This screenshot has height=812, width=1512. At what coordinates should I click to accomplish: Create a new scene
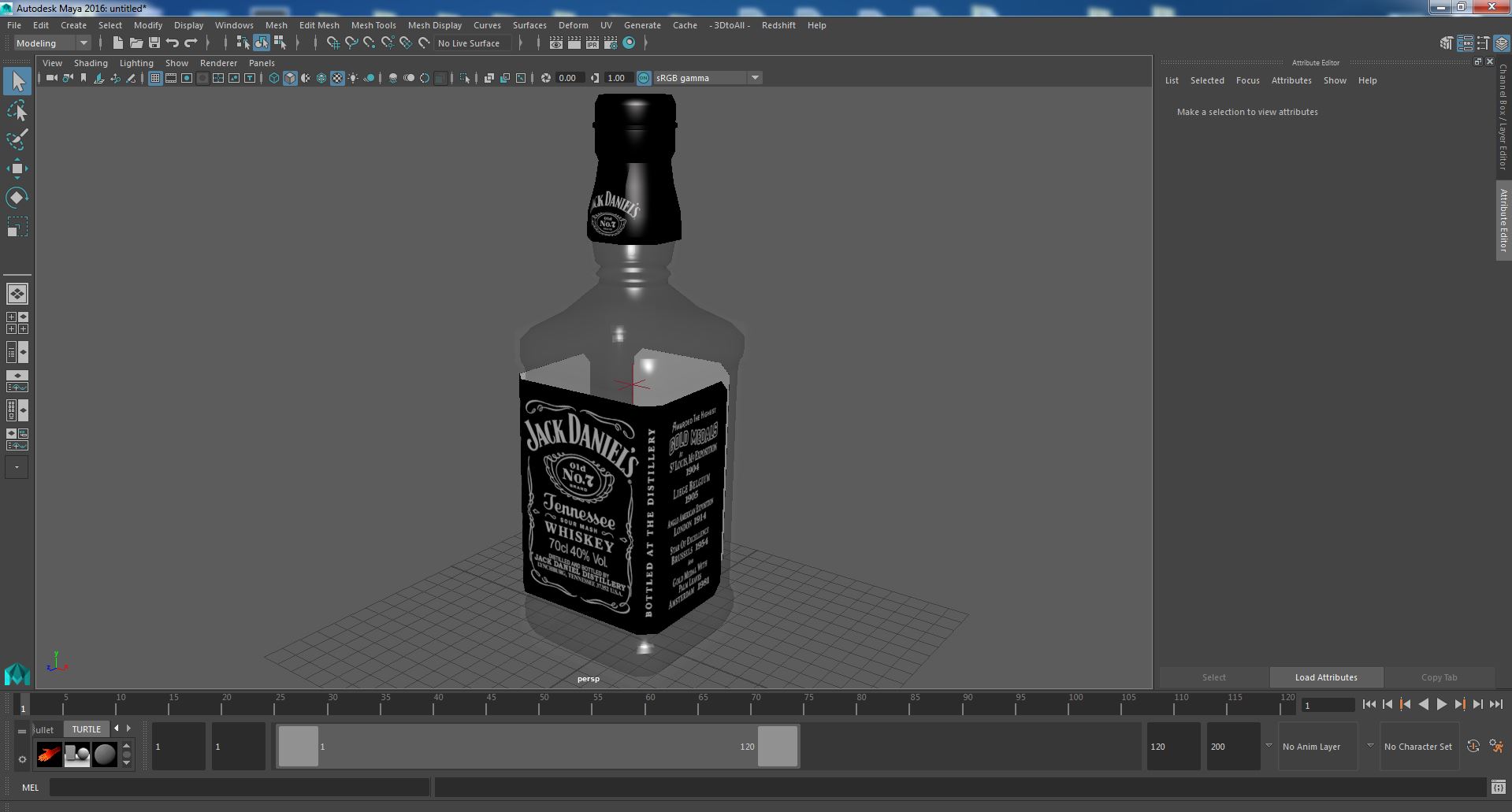(x=118, y=43)
